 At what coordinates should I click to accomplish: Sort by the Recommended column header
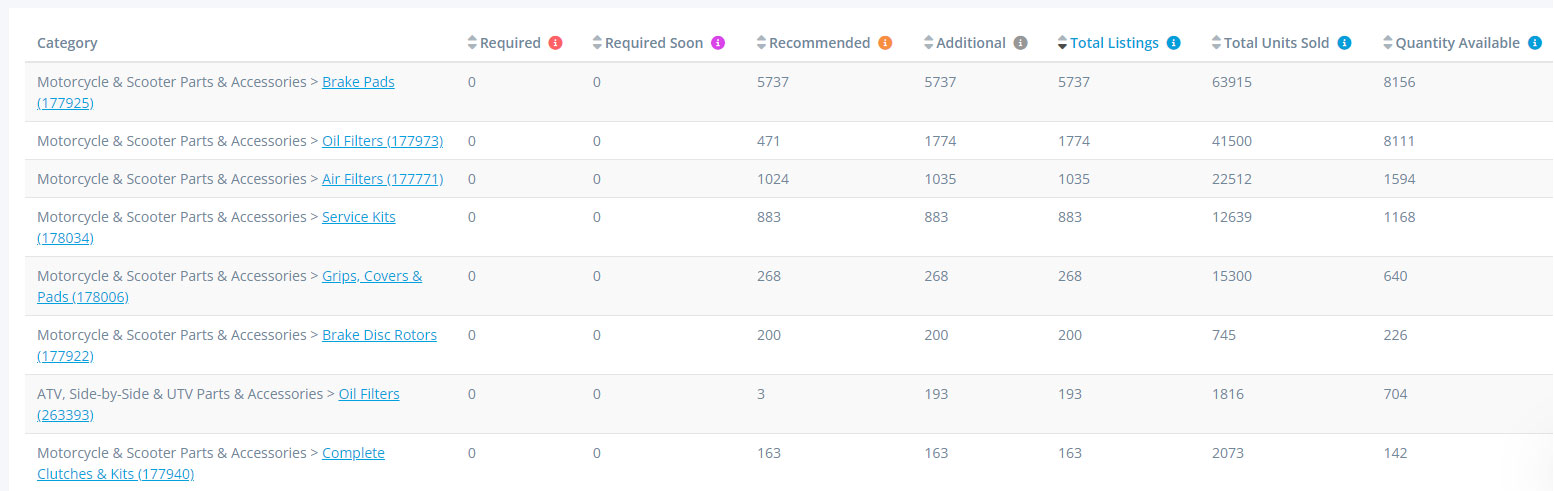(x=814, y=43)
